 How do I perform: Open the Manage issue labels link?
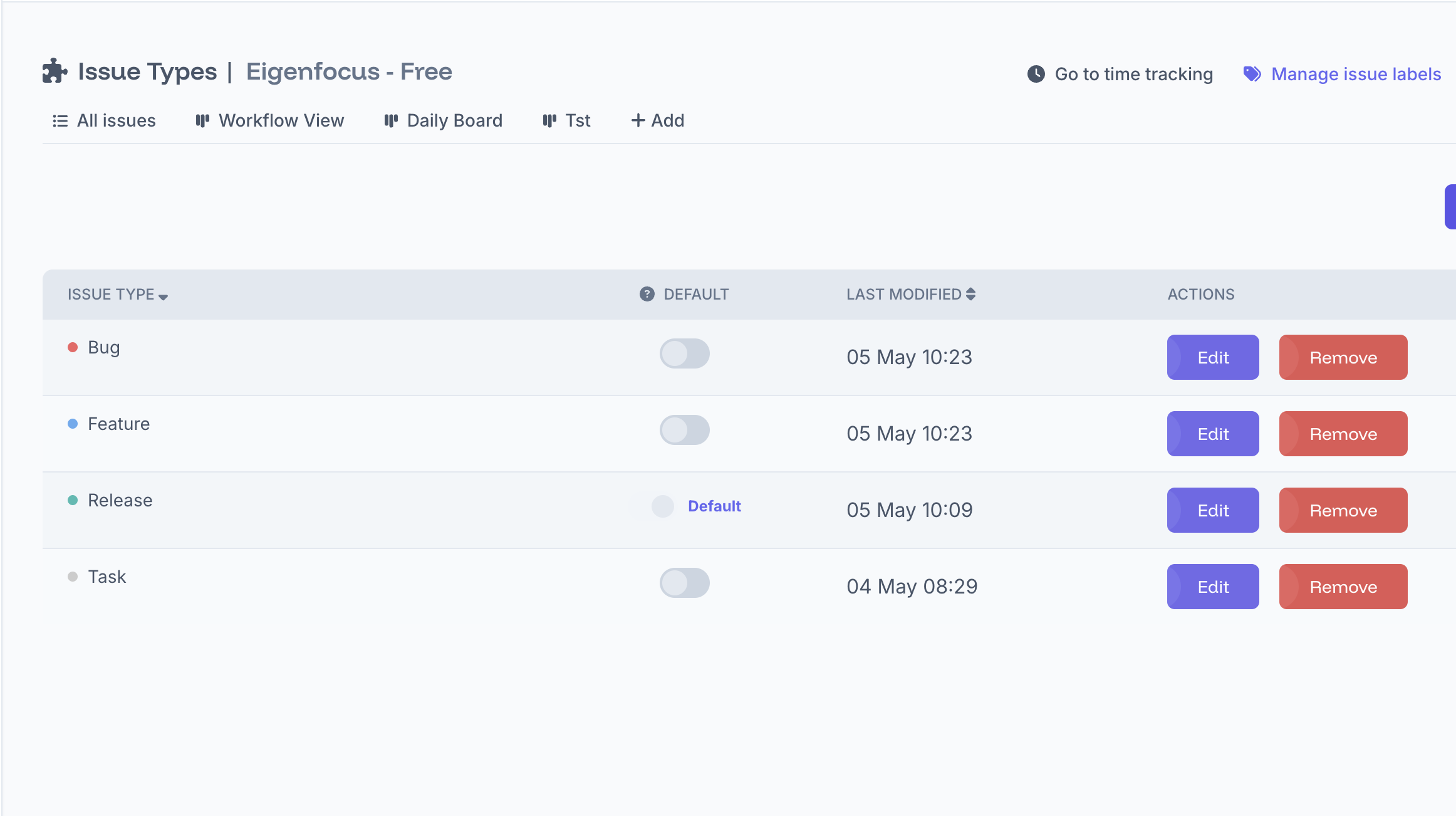(1356, 74)
